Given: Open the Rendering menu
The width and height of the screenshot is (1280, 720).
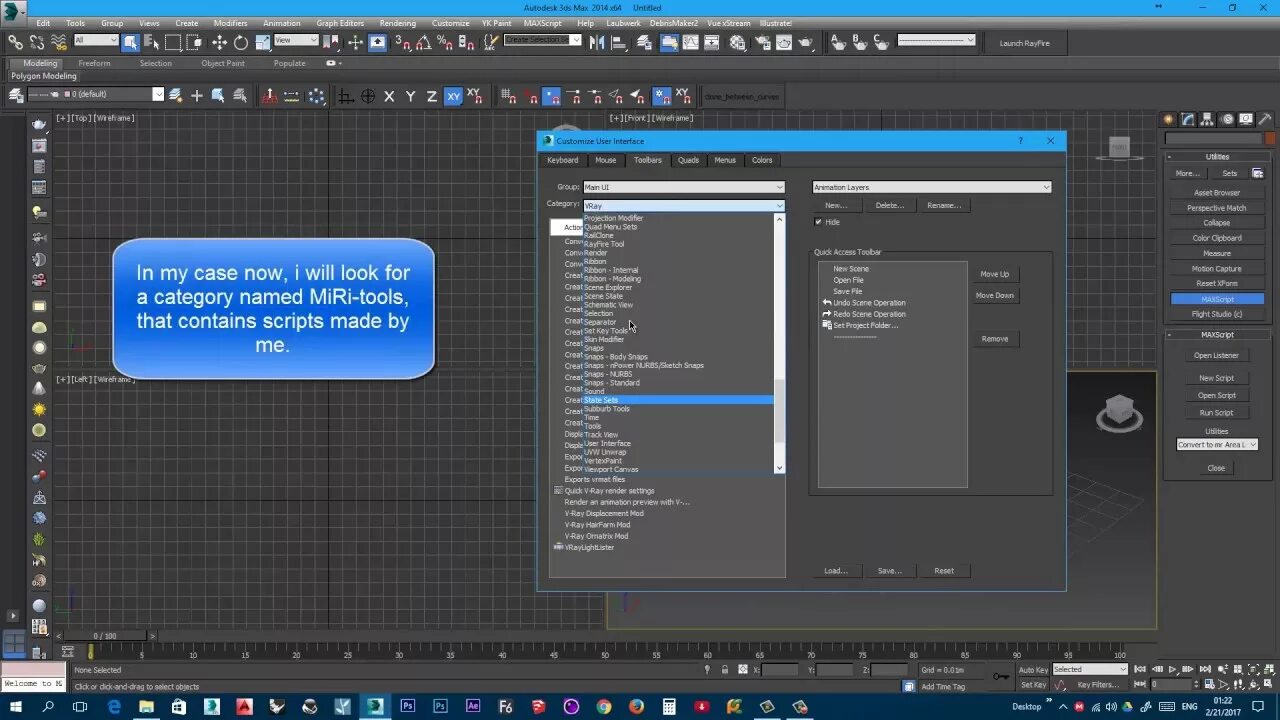Looking at the screenshot, I should (x=397, y=23).
